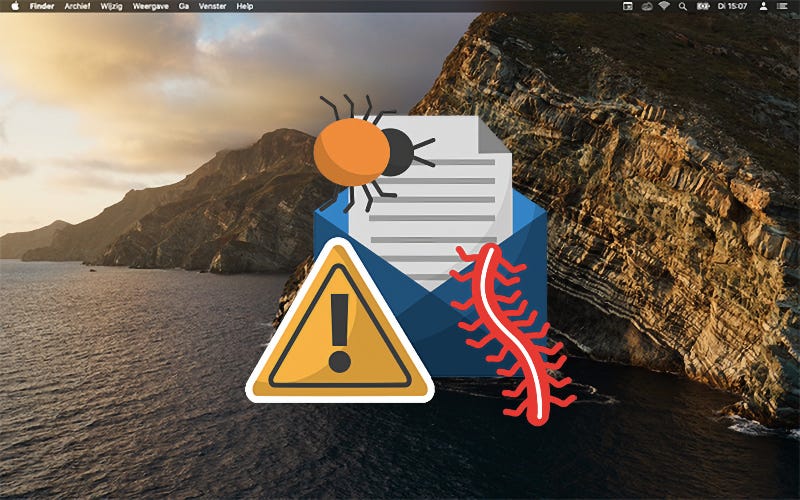The height and width of the screenshot is (500, 800).
Task: Click the clock showing Di 15:07
Action: click(x=733, y=6)
